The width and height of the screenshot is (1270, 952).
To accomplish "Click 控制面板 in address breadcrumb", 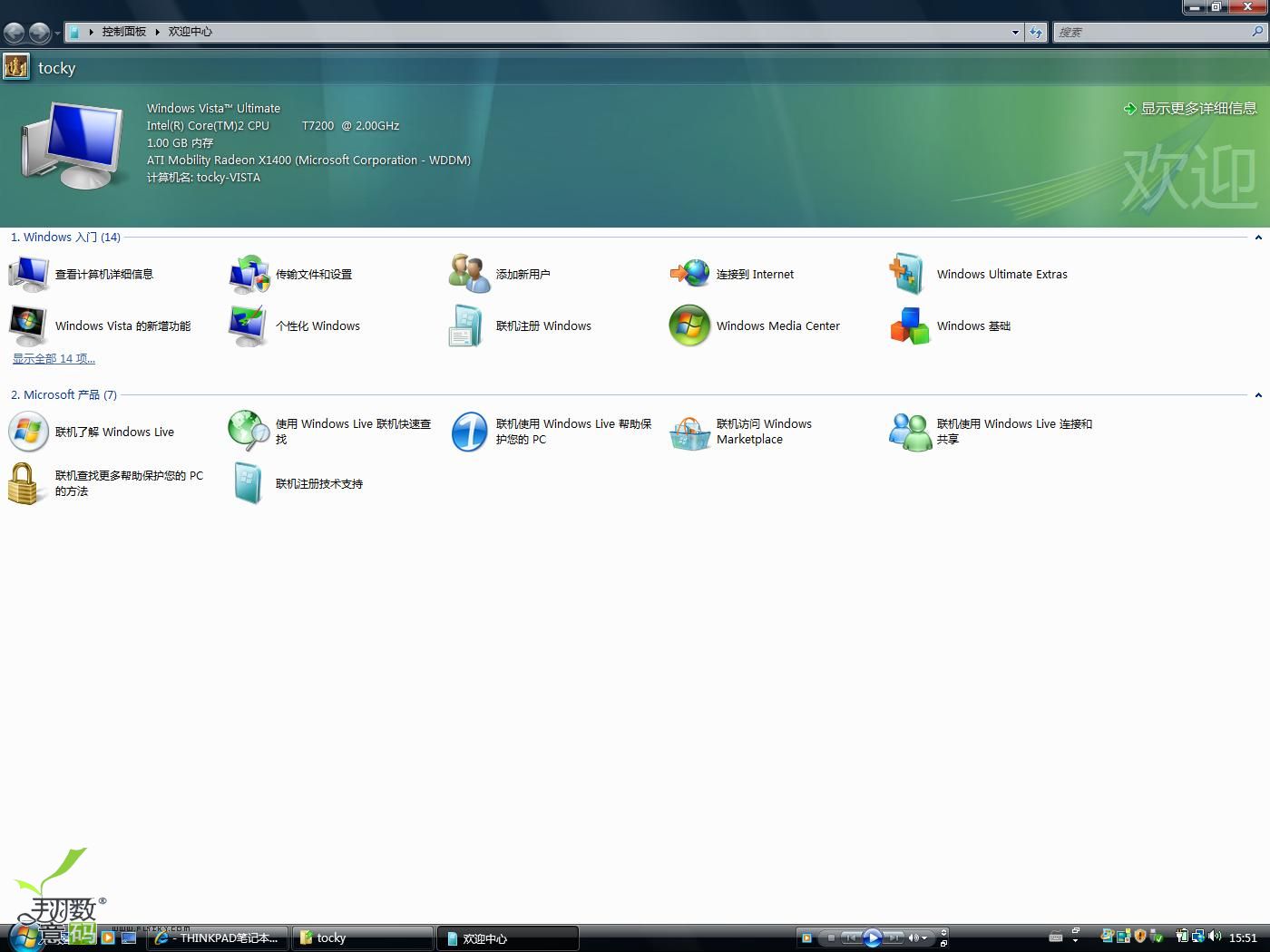I will click(124, 32).
